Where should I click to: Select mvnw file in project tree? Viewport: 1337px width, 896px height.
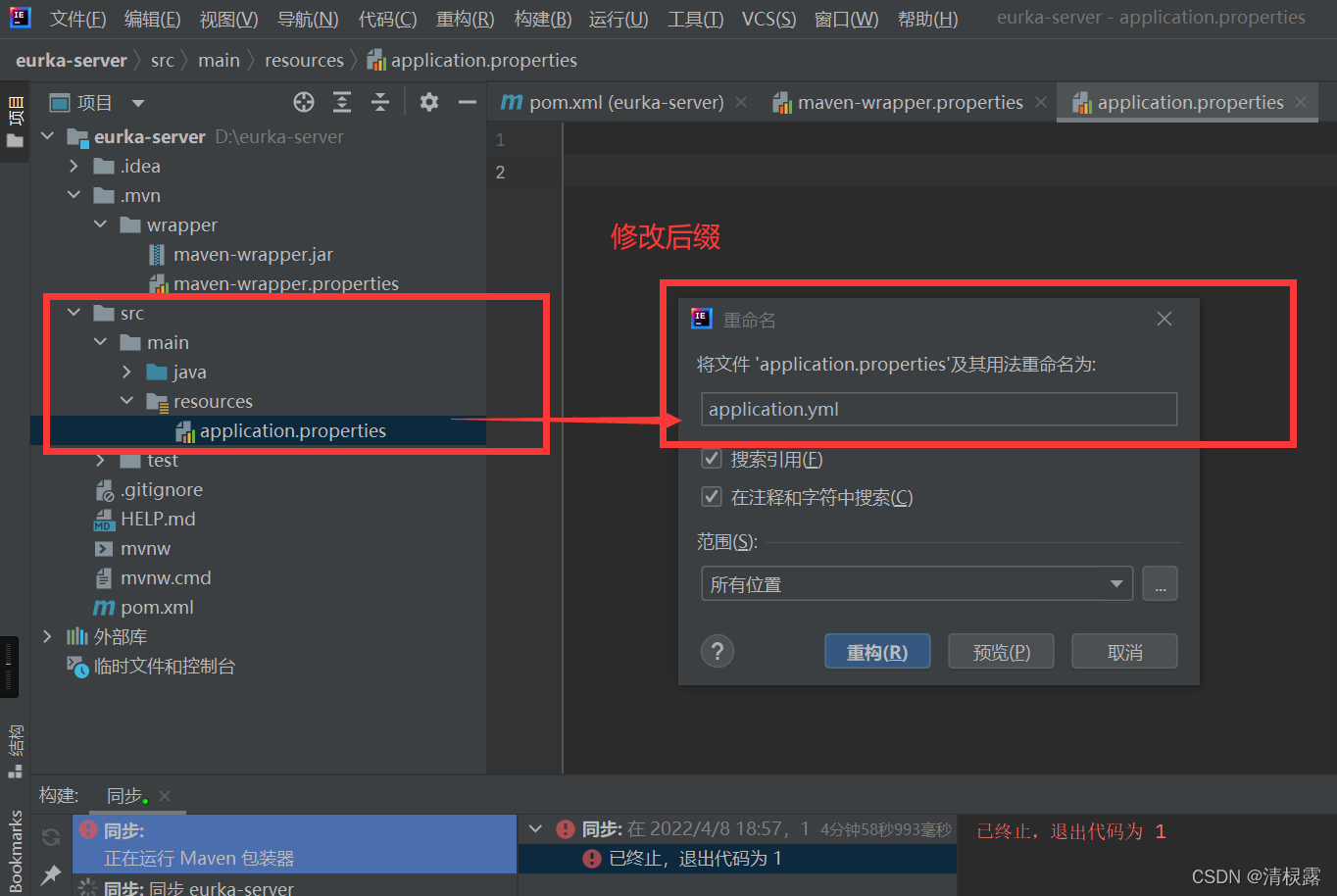point(132,549)
